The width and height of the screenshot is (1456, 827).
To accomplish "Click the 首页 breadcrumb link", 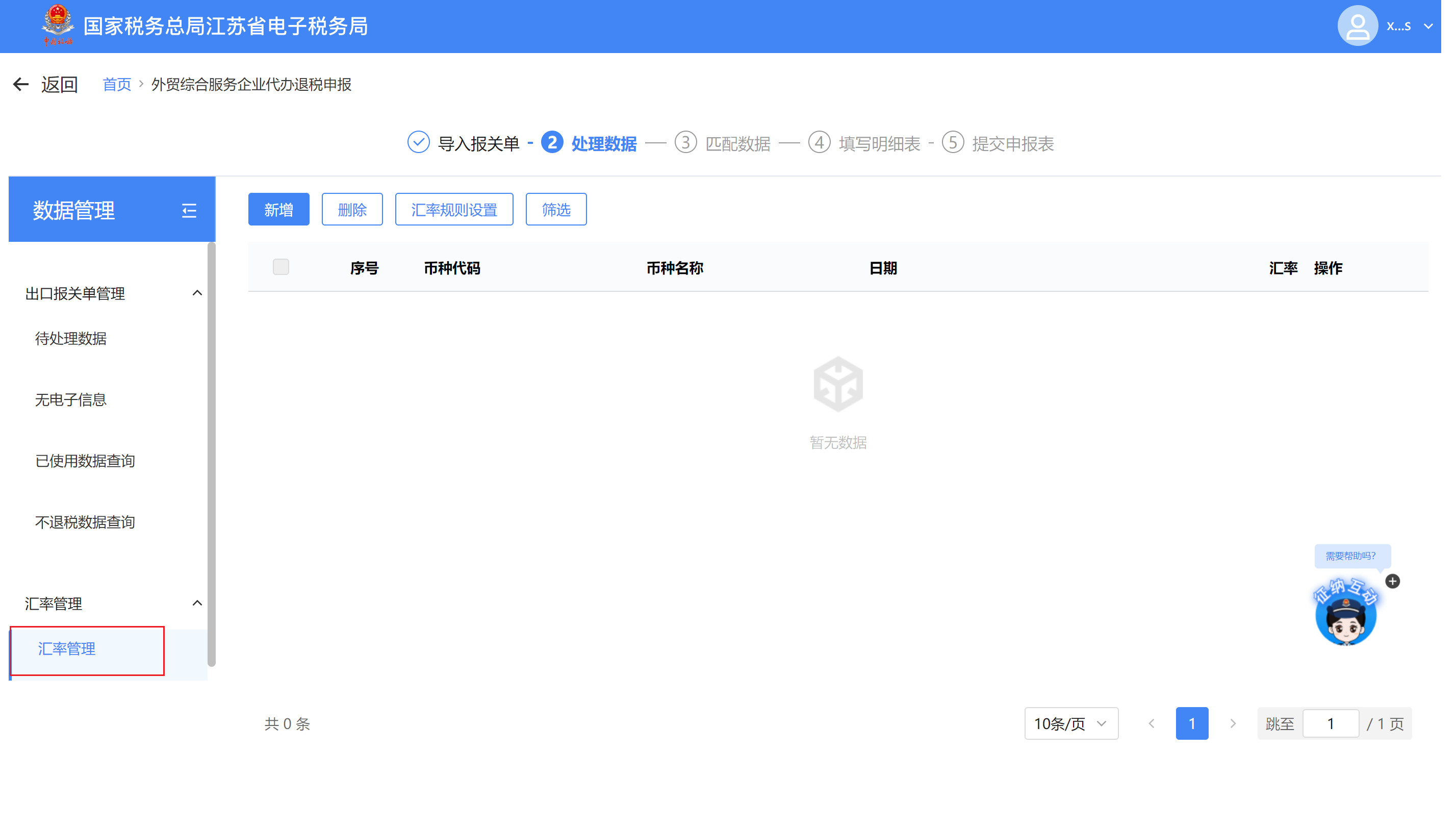I will coord(116,85).
